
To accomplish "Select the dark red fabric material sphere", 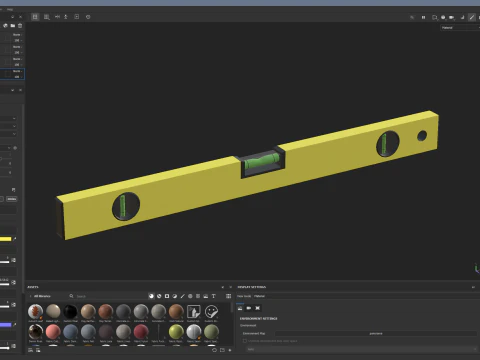I will click(141, 332).
